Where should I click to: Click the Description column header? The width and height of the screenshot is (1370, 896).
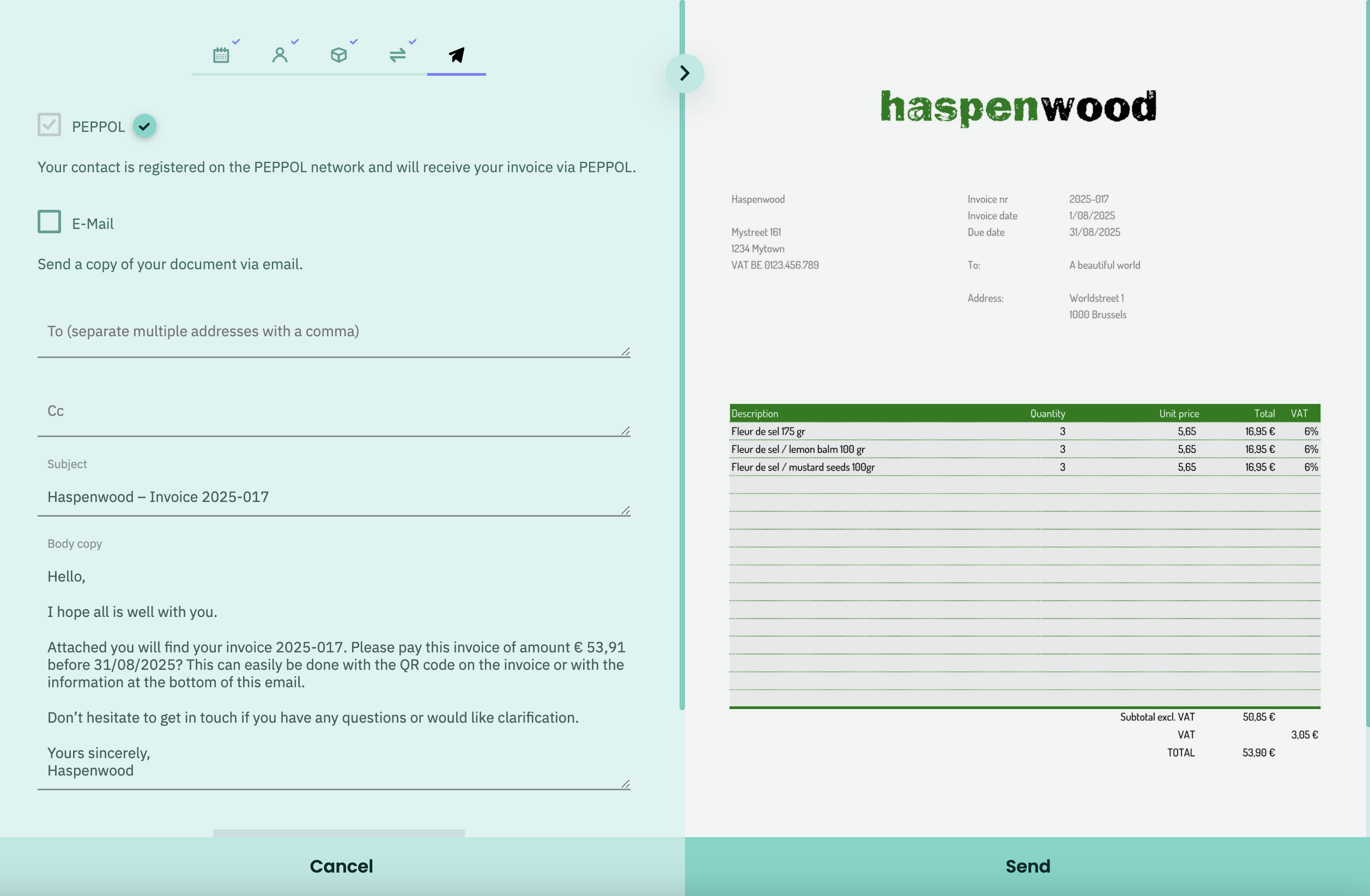click(x=755, y=414)
